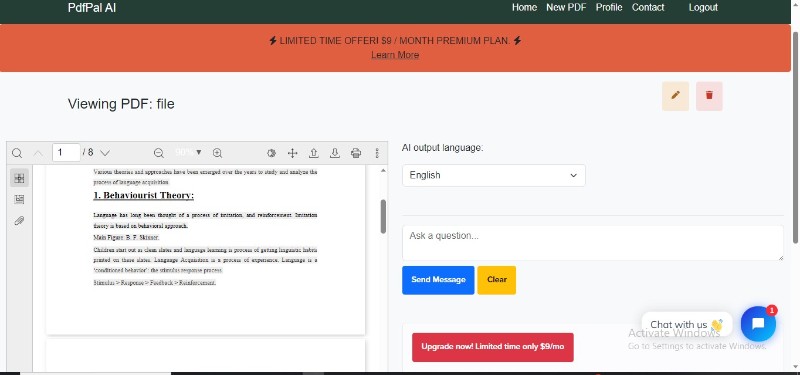800x375 pixels.
Task: Click the Main Figure B. F. Skinner line
Action: pos(127,238)
